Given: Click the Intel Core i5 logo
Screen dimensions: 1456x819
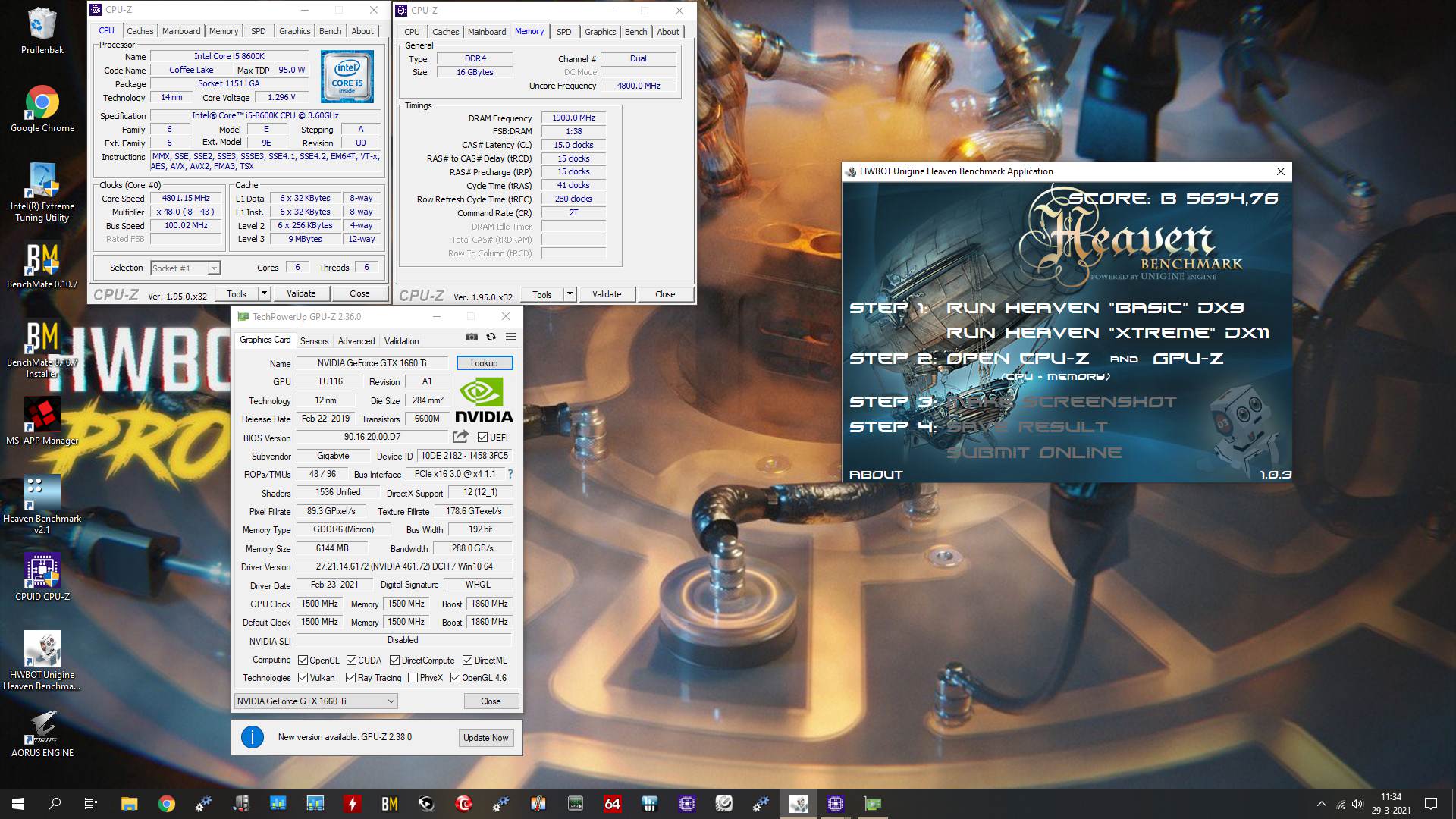Looking at the screenshot, I should click(x=347, y=77).
